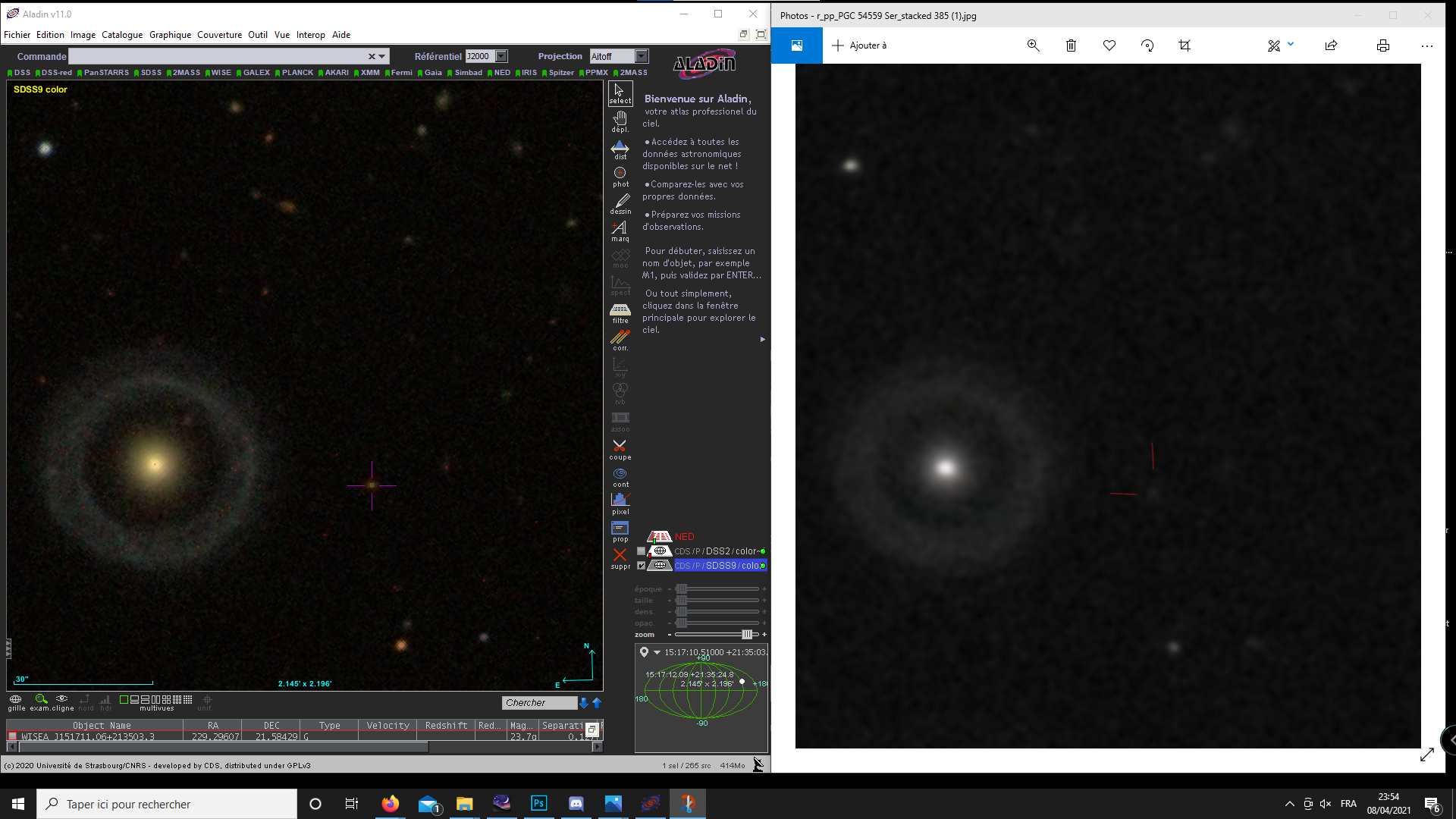Pick the phot photometry tool

(x=620, y=177)
